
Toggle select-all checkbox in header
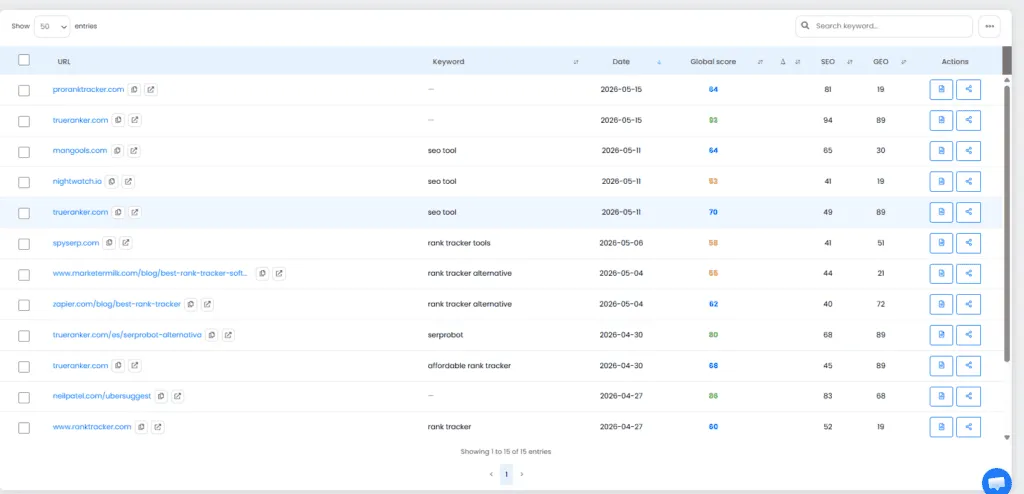pyautogui.click(x=24, y=60)
